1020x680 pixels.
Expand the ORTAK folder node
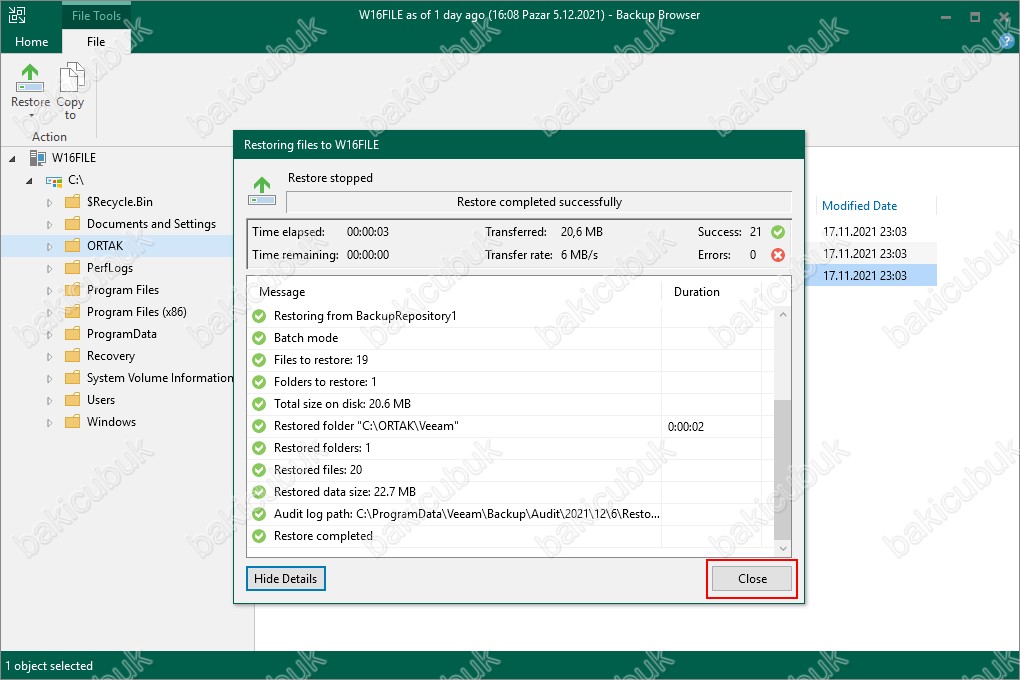[49, 247]
